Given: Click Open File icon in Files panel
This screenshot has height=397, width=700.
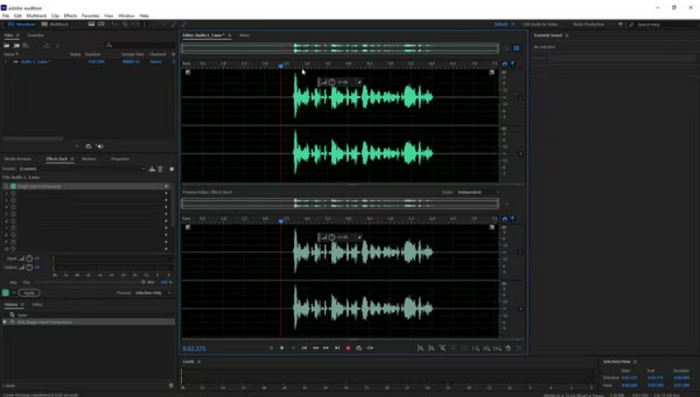Looking at the screenshot, I should (7, 46).
